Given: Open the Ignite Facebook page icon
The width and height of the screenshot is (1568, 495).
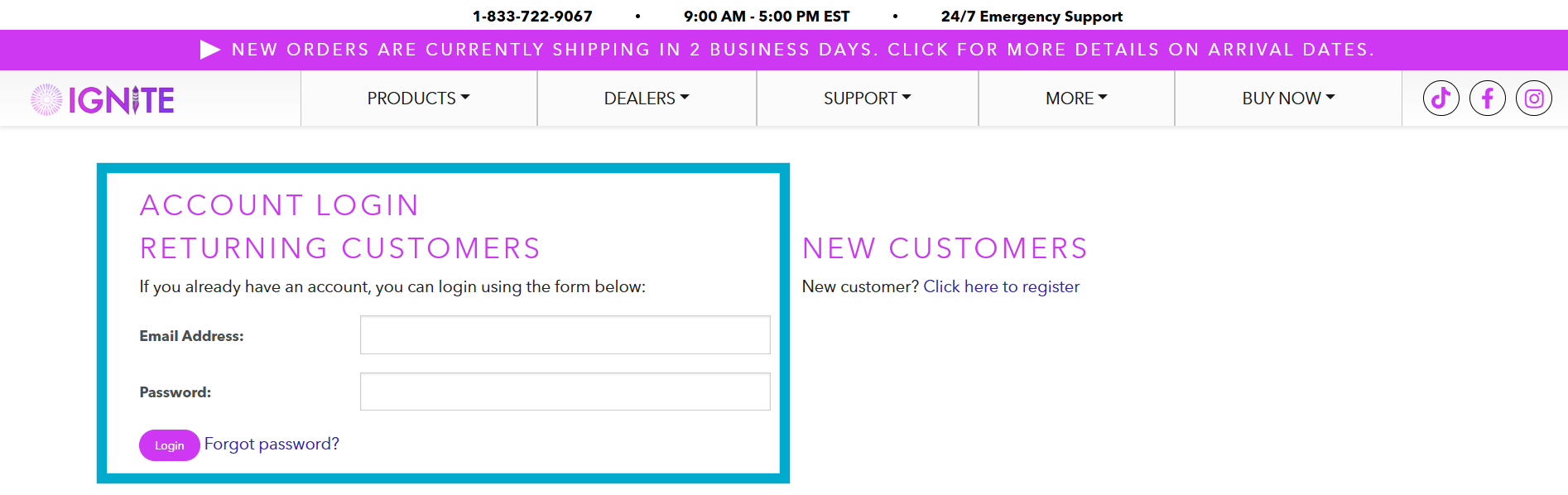Looking at the screenshot, I should [1487, 99].
